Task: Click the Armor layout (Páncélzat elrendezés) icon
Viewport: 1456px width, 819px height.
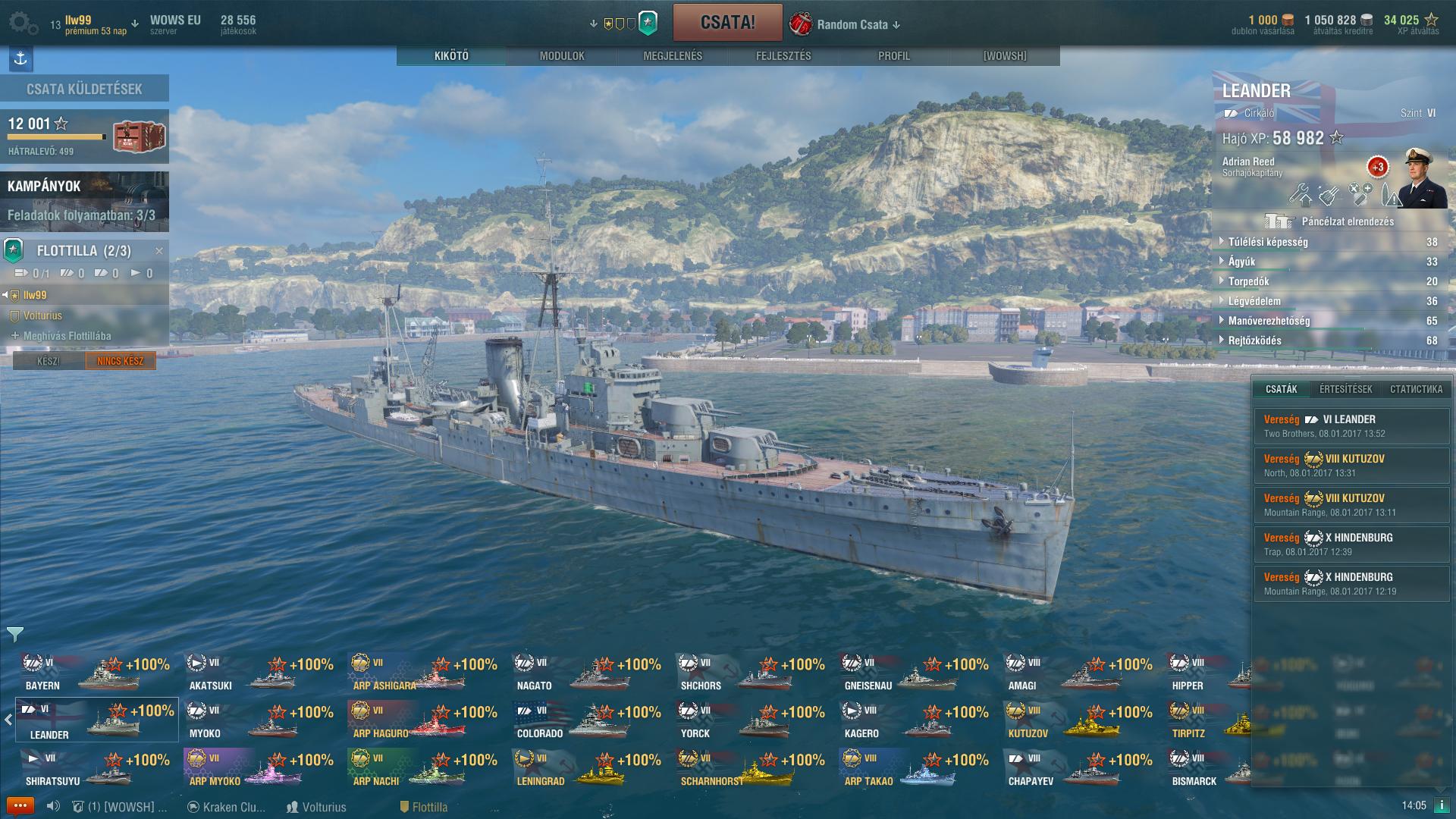Action: coord(1279,221)
